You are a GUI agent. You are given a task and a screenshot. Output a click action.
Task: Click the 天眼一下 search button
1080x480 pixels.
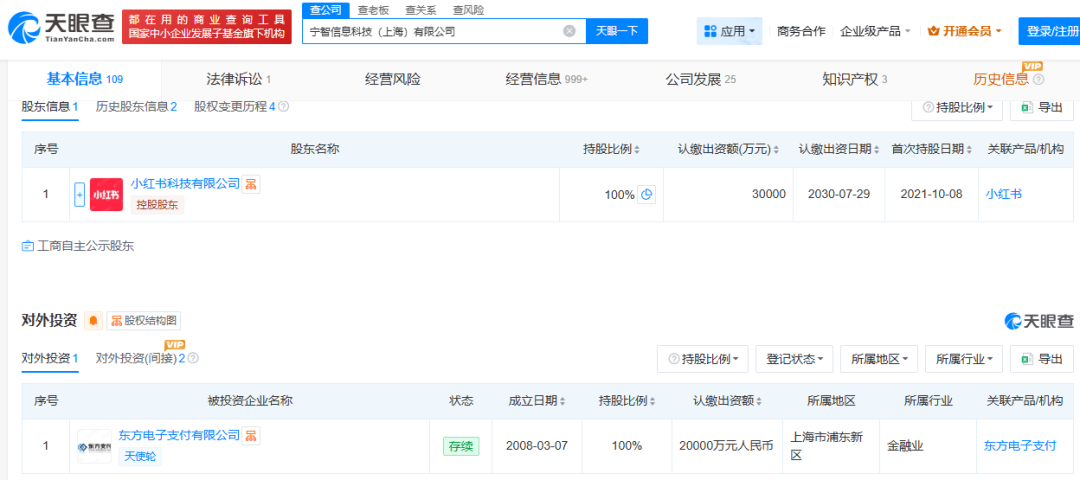616,31
